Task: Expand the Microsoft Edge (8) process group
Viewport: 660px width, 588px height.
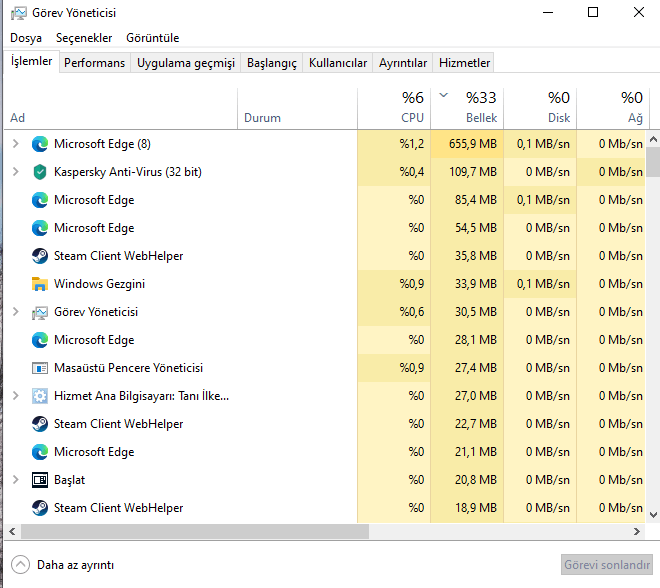Action: click(15, 144)
